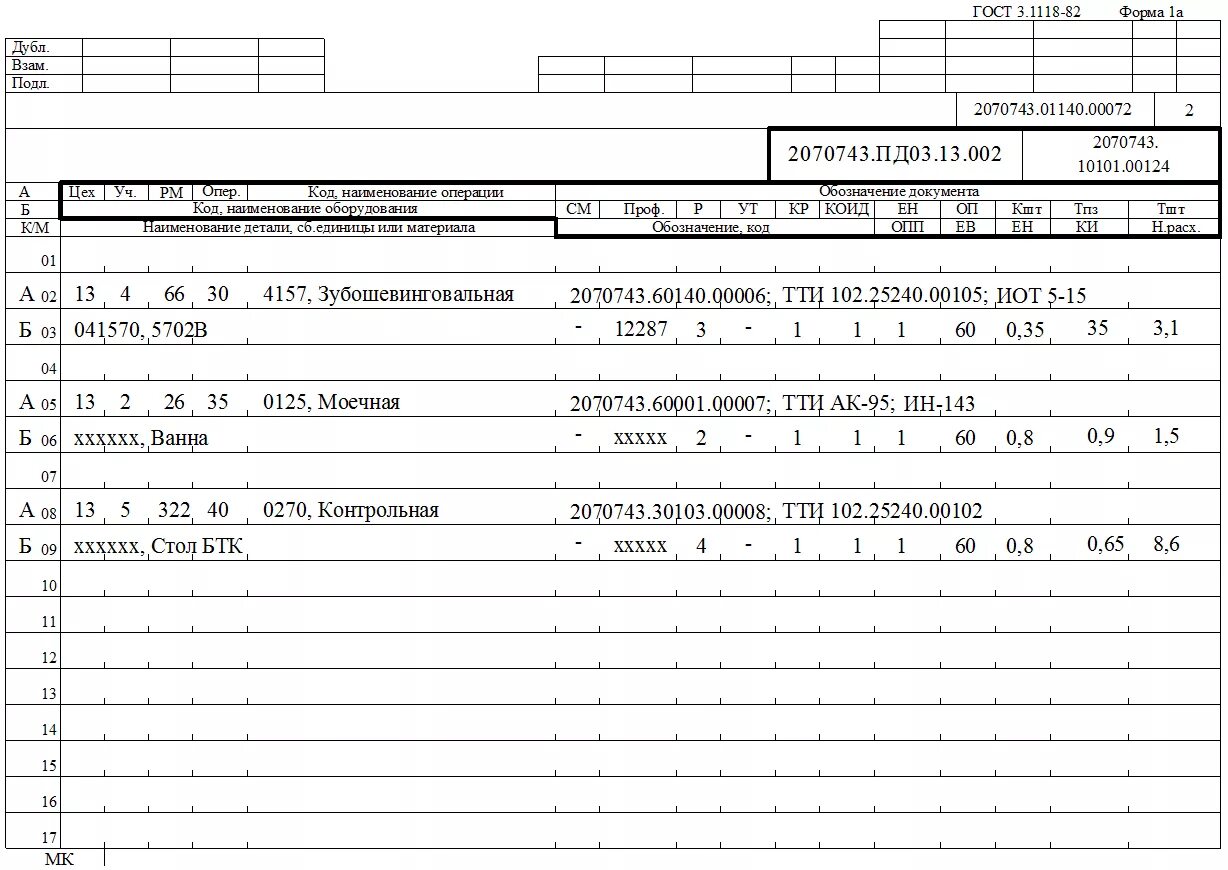Click the "КИ" header cell
The image size is (1228, 870).
point(1087,227)
